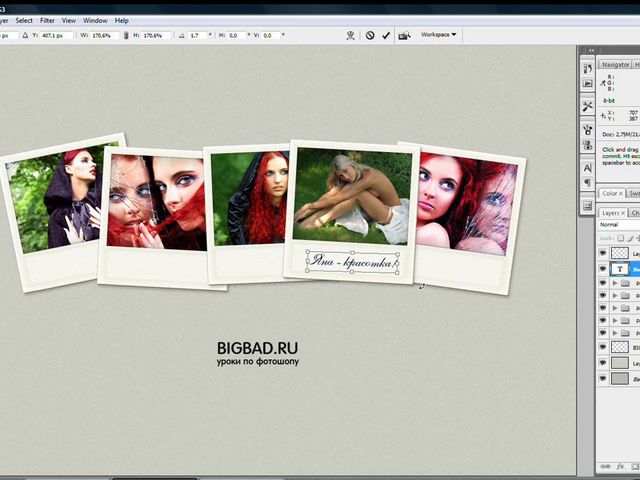Click the H height scale field 170.6%
The image size is (640, 480).
coord(156,36)
